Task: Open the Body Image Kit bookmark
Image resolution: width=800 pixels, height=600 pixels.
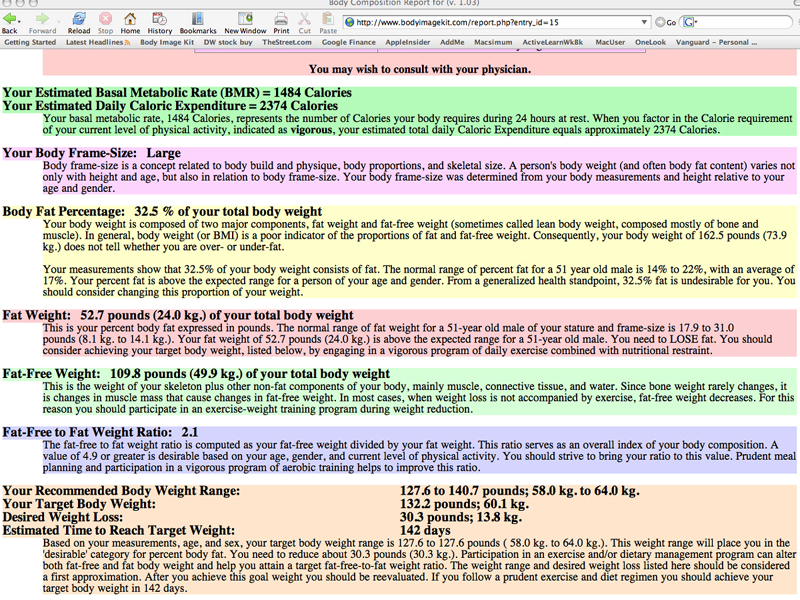Action: click(167, 43)
